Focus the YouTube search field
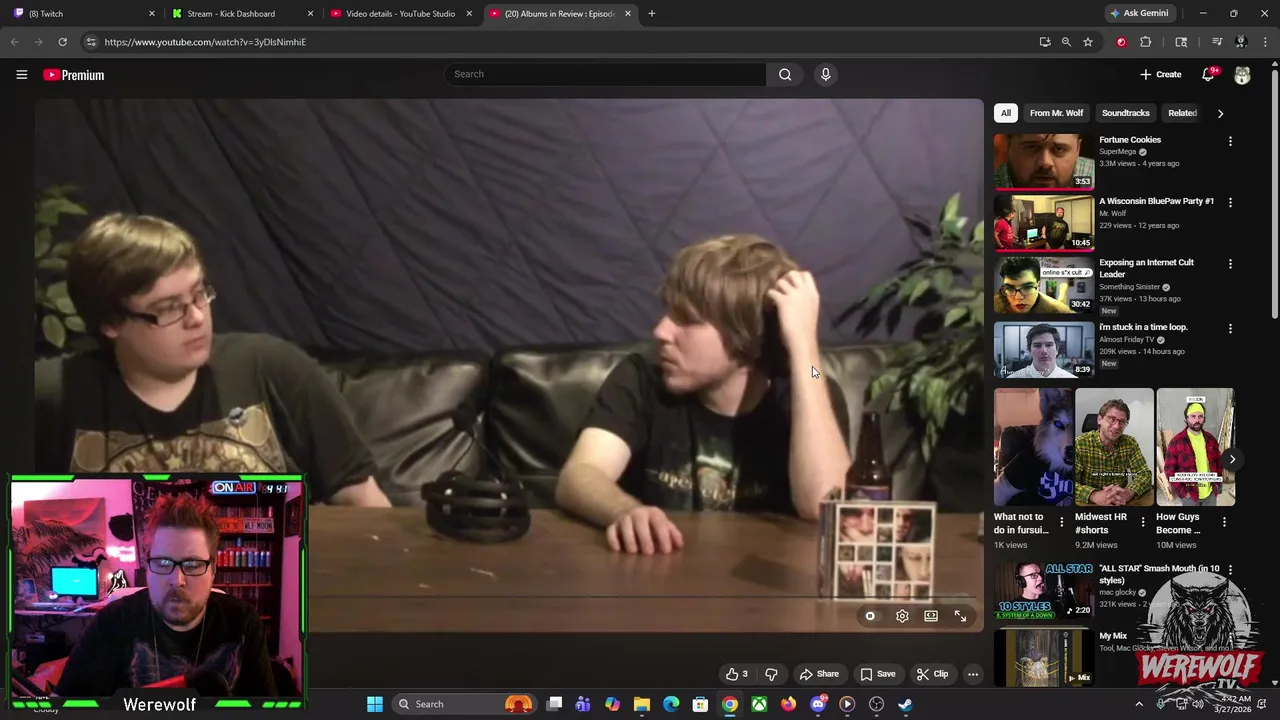The image size is (1280, 720). pyautogui.click(x=604, y=74)
